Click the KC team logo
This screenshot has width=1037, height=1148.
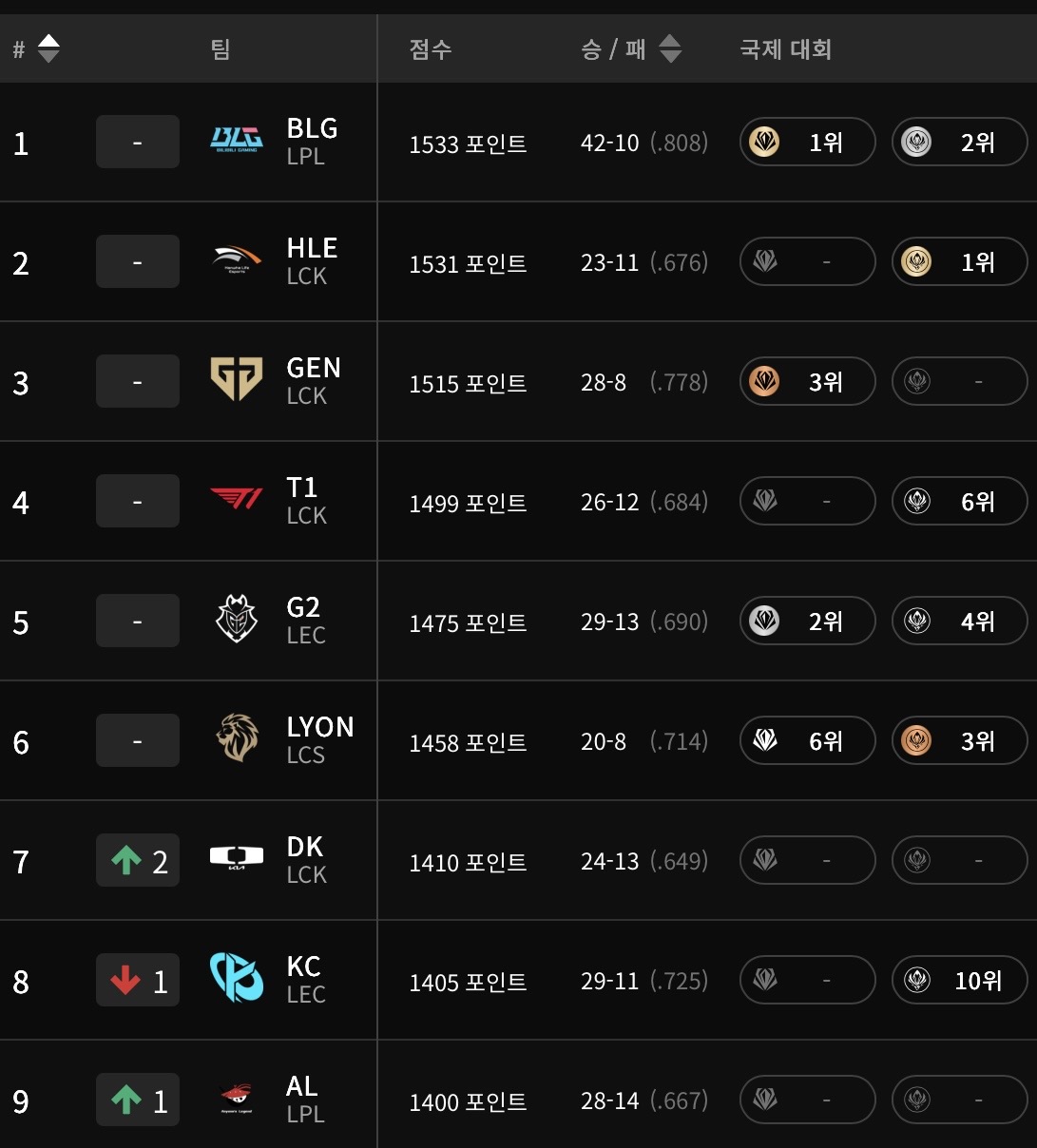(x=236, y=978)
